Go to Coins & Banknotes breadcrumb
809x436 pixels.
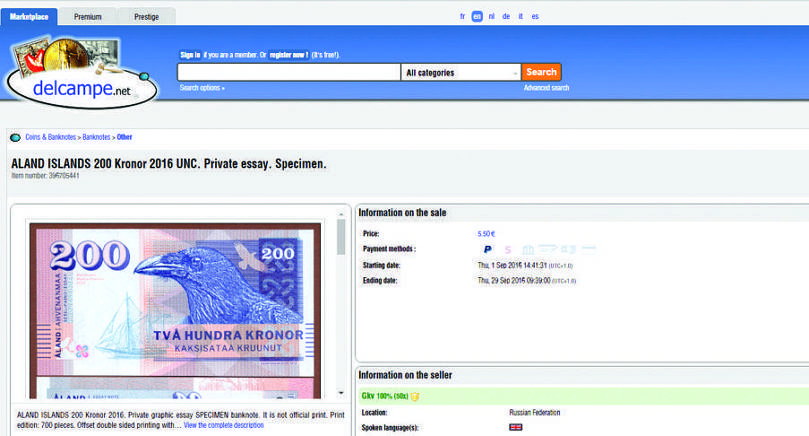tap(51, 137)
